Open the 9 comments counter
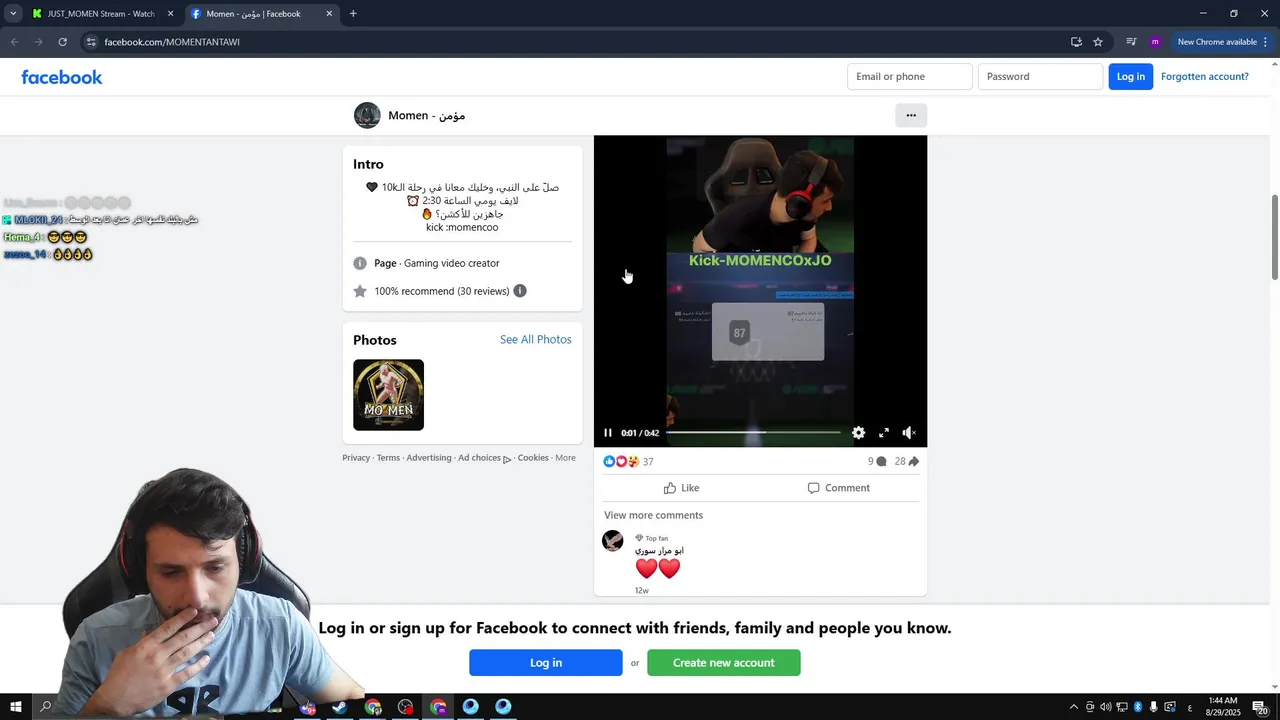The image size is (1280, 720). [x=877, y=462]
